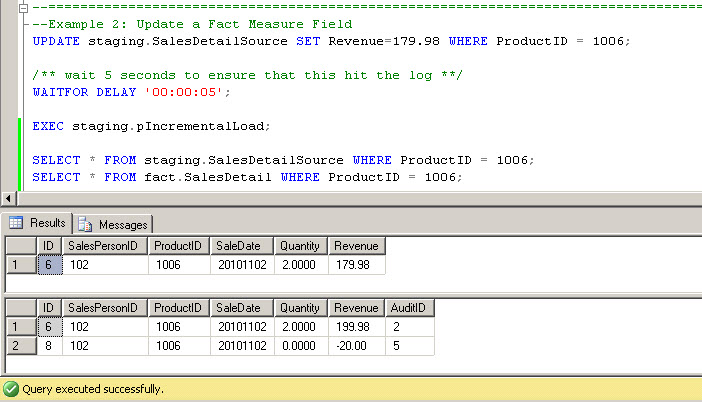Select Revenue column header in first grid

357,246
